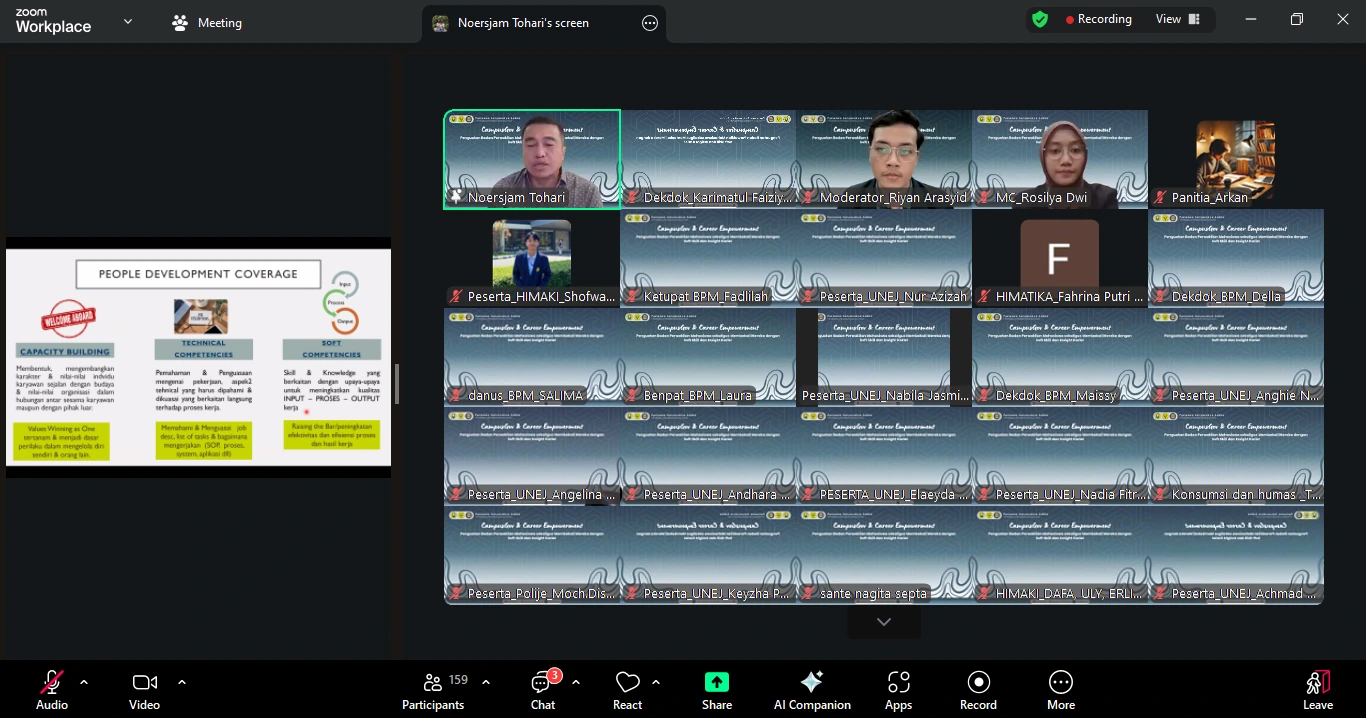The height and width of the screenshot is (718, 1366).
Task: Switch to the Meeting tab
Action: tap(207, 23)
